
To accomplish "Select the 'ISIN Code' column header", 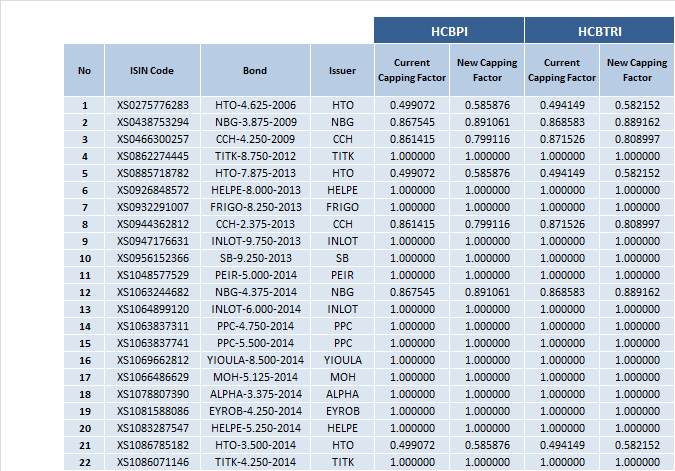I will coord(152,70).
